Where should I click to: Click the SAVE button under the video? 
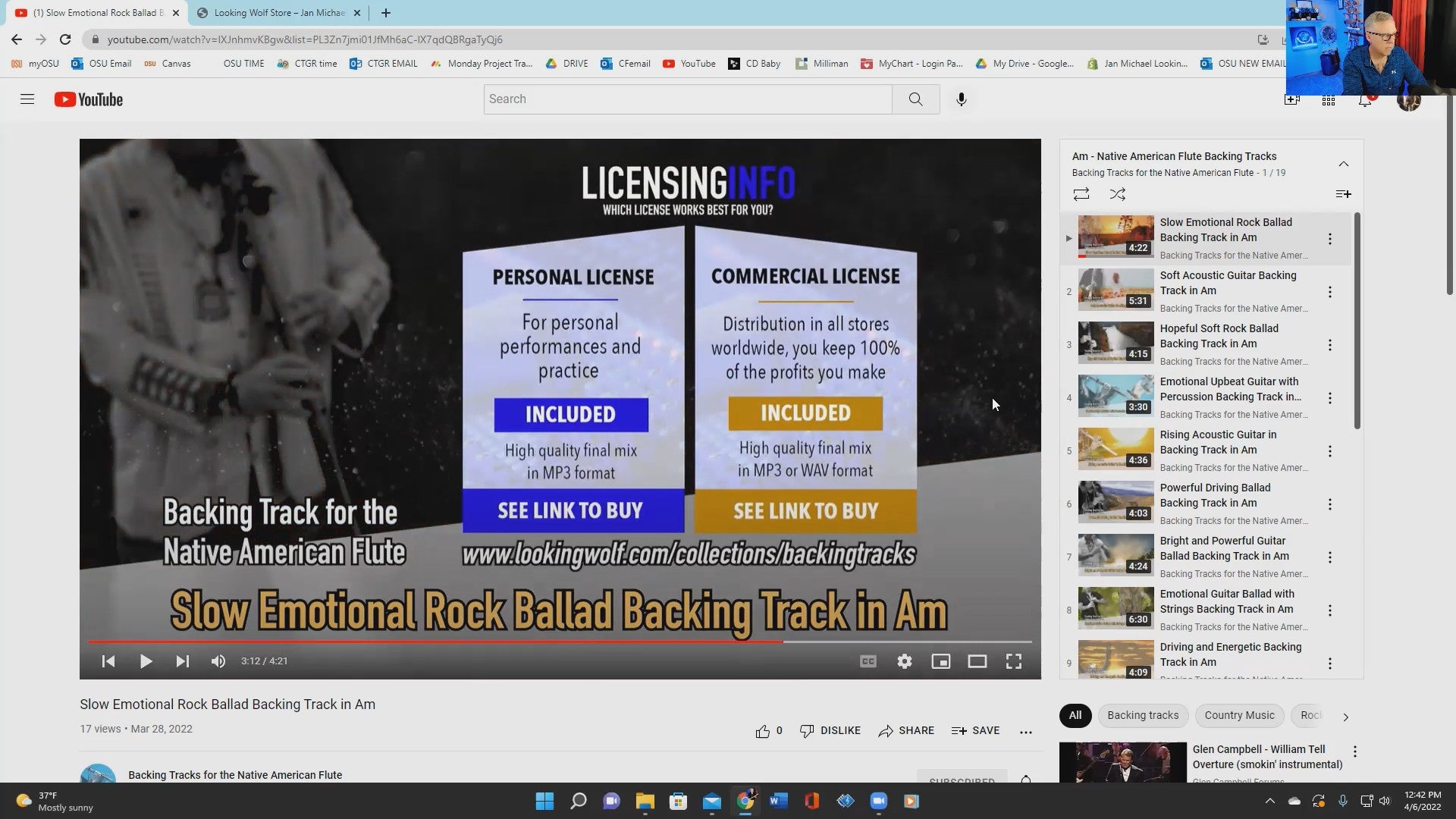click(x=976, y=730)
